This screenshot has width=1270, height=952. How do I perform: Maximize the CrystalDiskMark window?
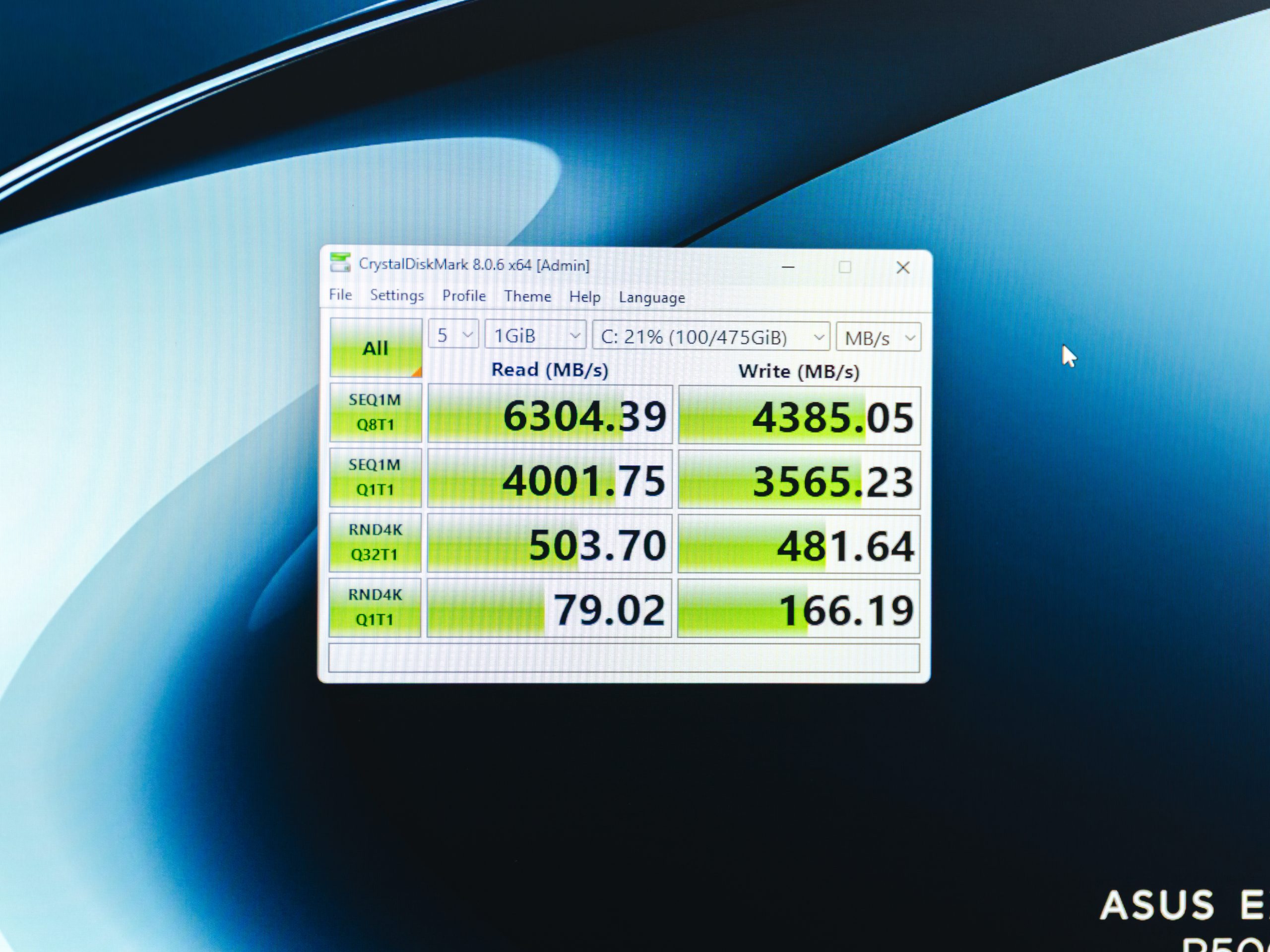point(844,267)
